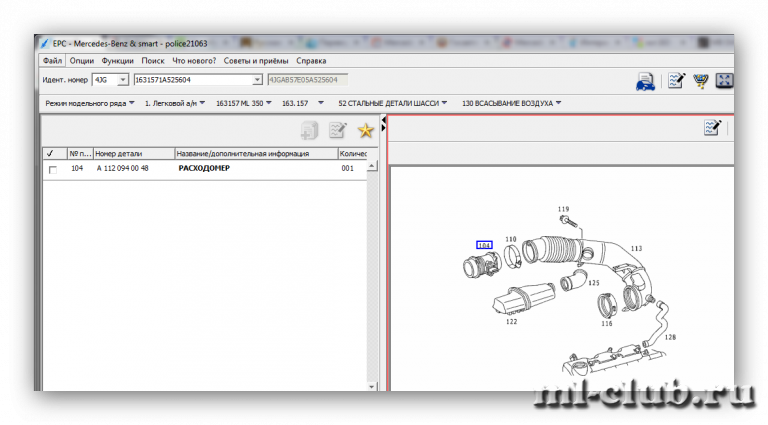Click the grayed field 4JGAB57E05A525604
The height and width of the screenshot is (425, 768).
coord(308,80)
